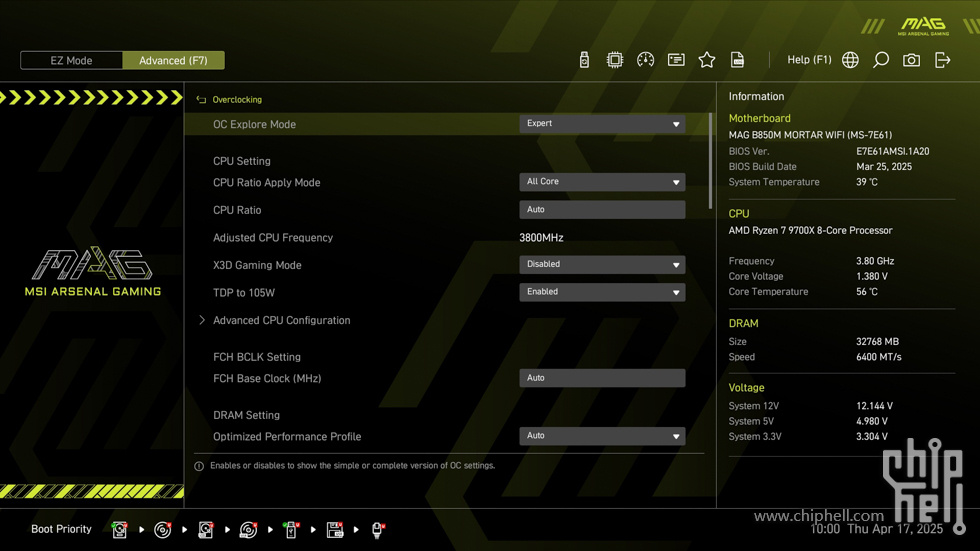This screenshot has width=980, height=551.
Task: Select the network boot device icon
Action: pos(378,530)
